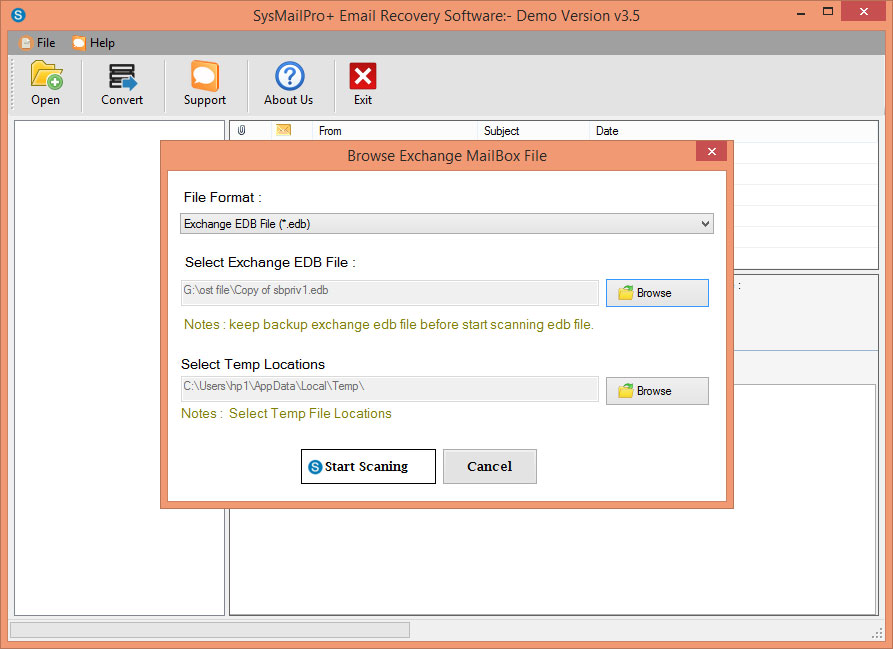The height and width of the screenshot is (649, 893).
Task: Cancel the Browse Exchange MailBox dialog
Action: pyautogui.click(x=490, y=466)
